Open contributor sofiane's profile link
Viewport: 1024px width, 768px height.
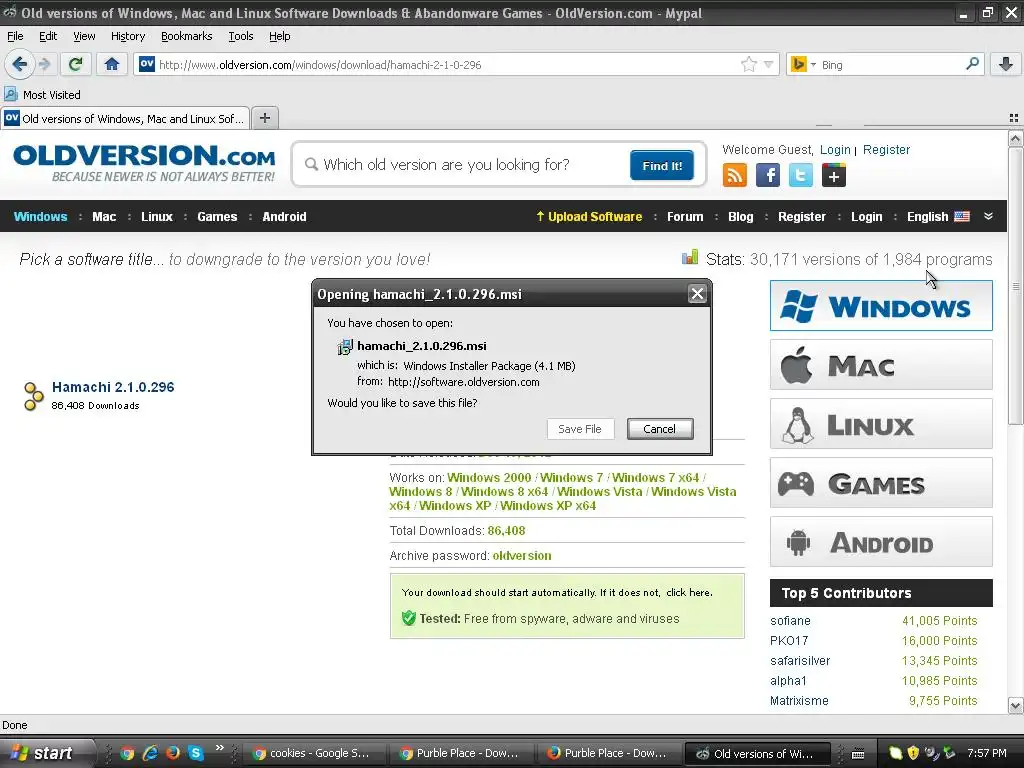[790, 620]
